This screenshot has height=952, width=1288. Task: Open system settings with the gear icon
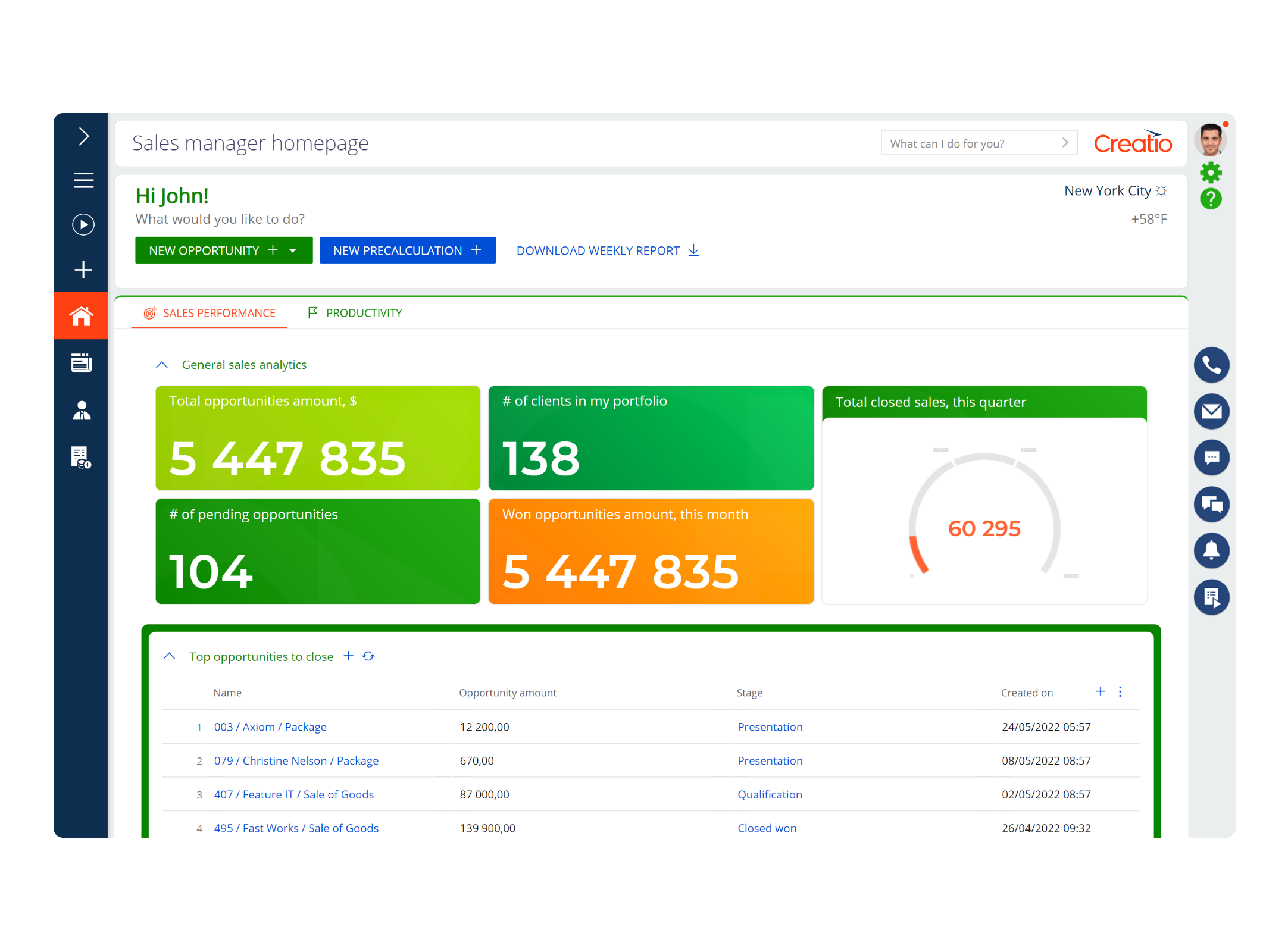(x=1211, y=173)
